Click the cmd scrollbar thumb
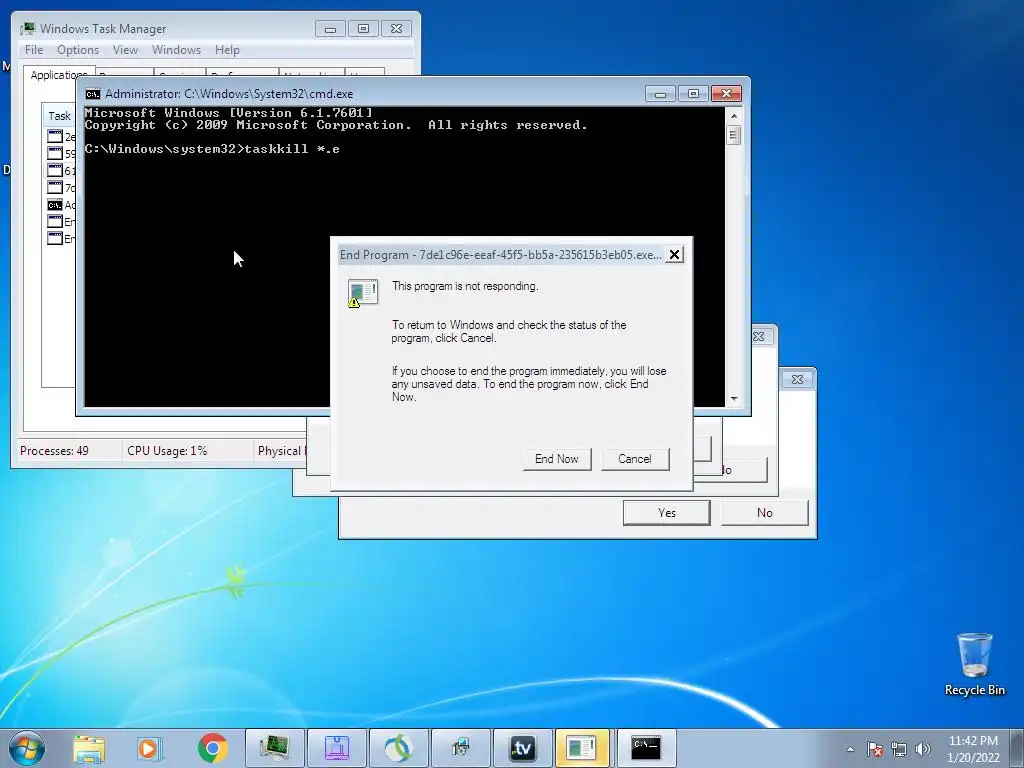Viewport: 1024px width, 768px height. [x=733, y=135]
